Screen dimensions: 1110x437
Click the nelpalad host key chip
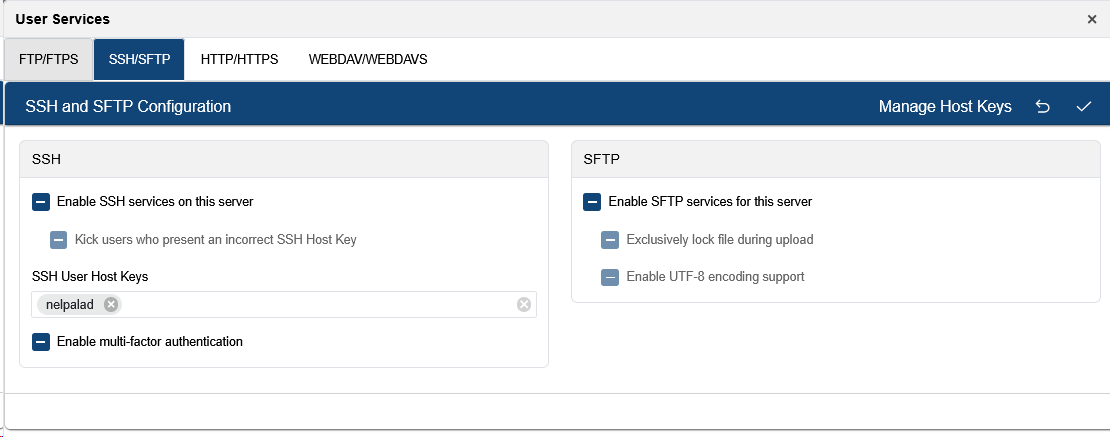point(72,305)
